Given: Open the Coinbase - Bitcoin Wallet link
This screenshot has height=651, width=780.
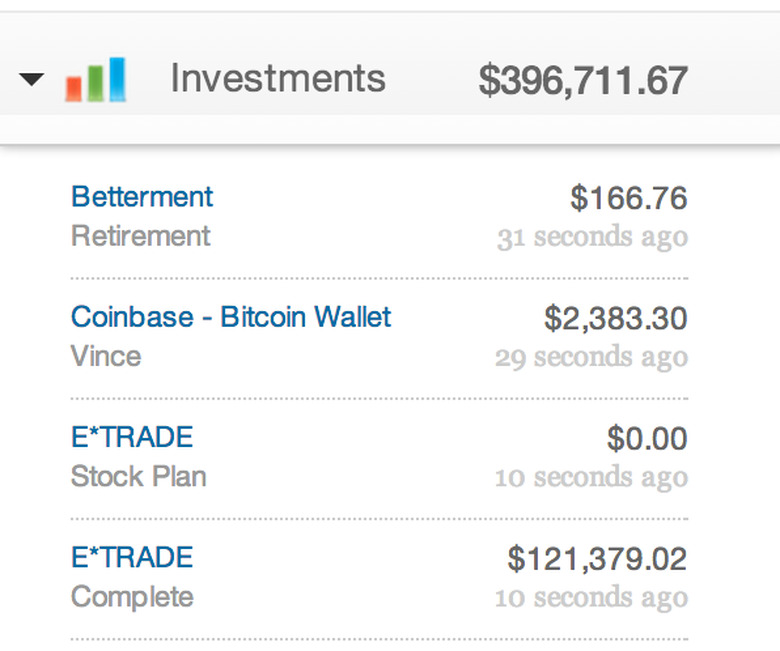Looking at the screenshot, I should 231,317.
